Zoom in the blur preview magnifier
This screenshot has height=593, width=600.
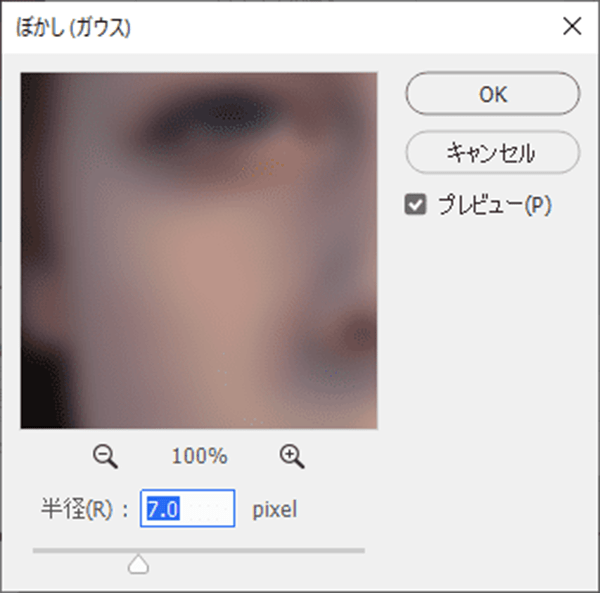[292, 456]
